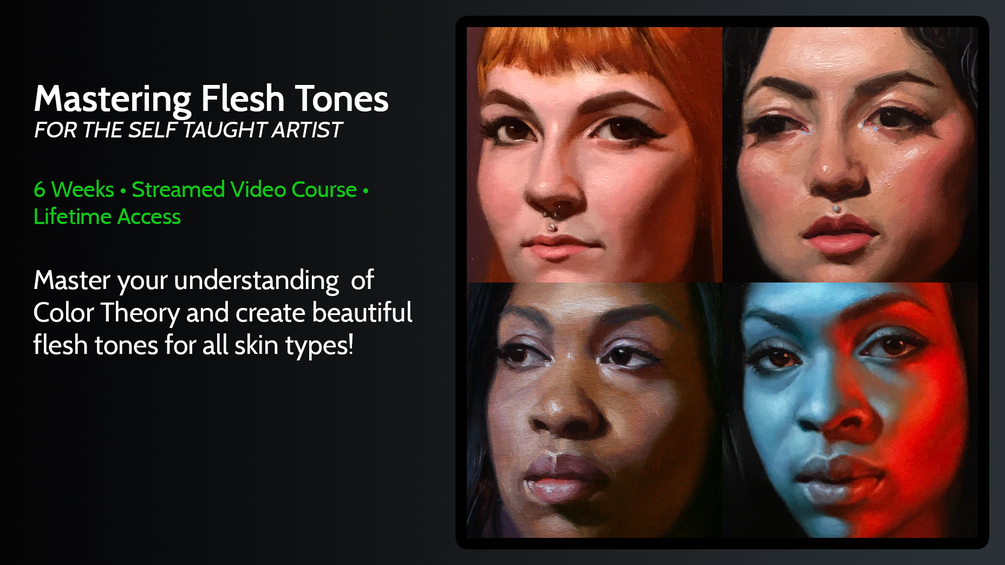Select the blue and red lit portrait
This screenshot has height=565, width=1005.
pyautogui.click(x=850, y=410)
